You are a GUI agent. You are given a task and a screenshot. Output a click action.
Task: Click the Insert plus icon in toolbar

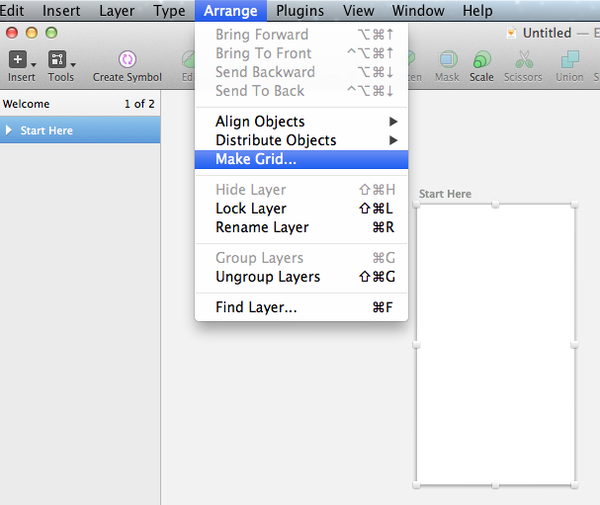[18, 60]
